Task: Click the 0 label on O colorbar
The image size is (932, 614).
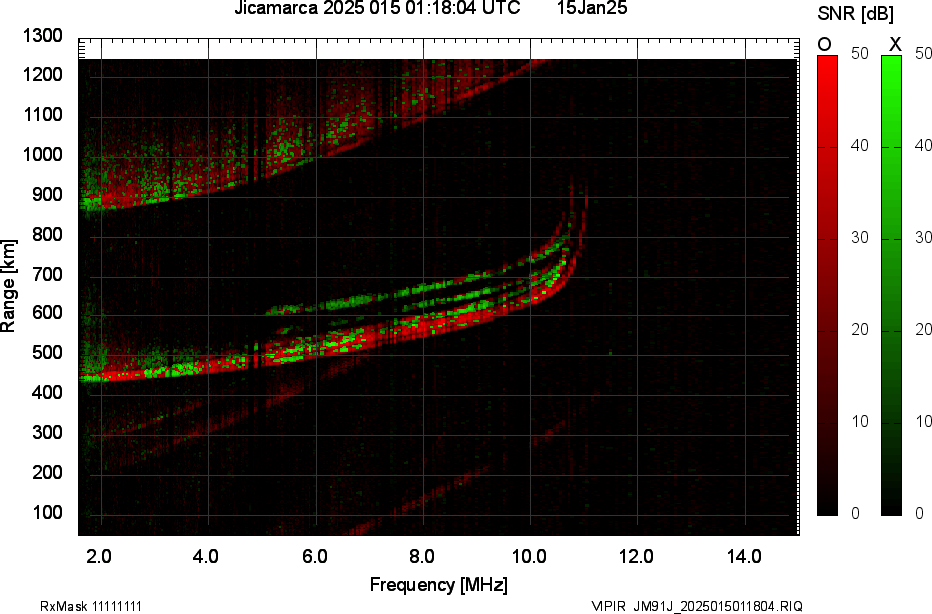Action: (855, 513)
